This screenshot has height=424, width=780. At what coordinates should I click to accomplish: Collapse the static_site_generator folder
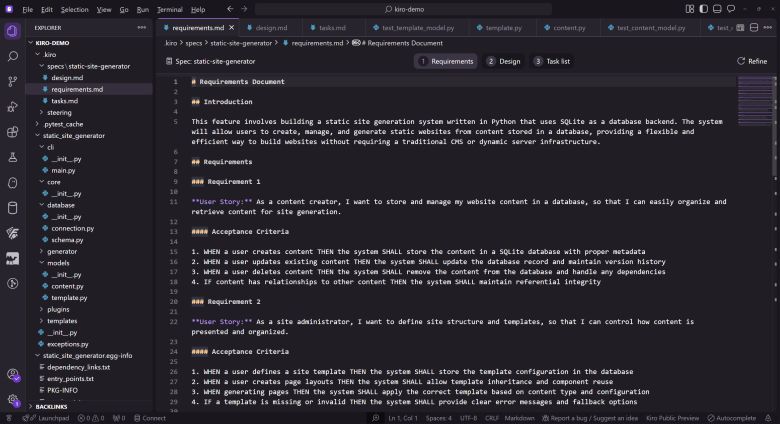pyautogui.click(x=38, y=135)
